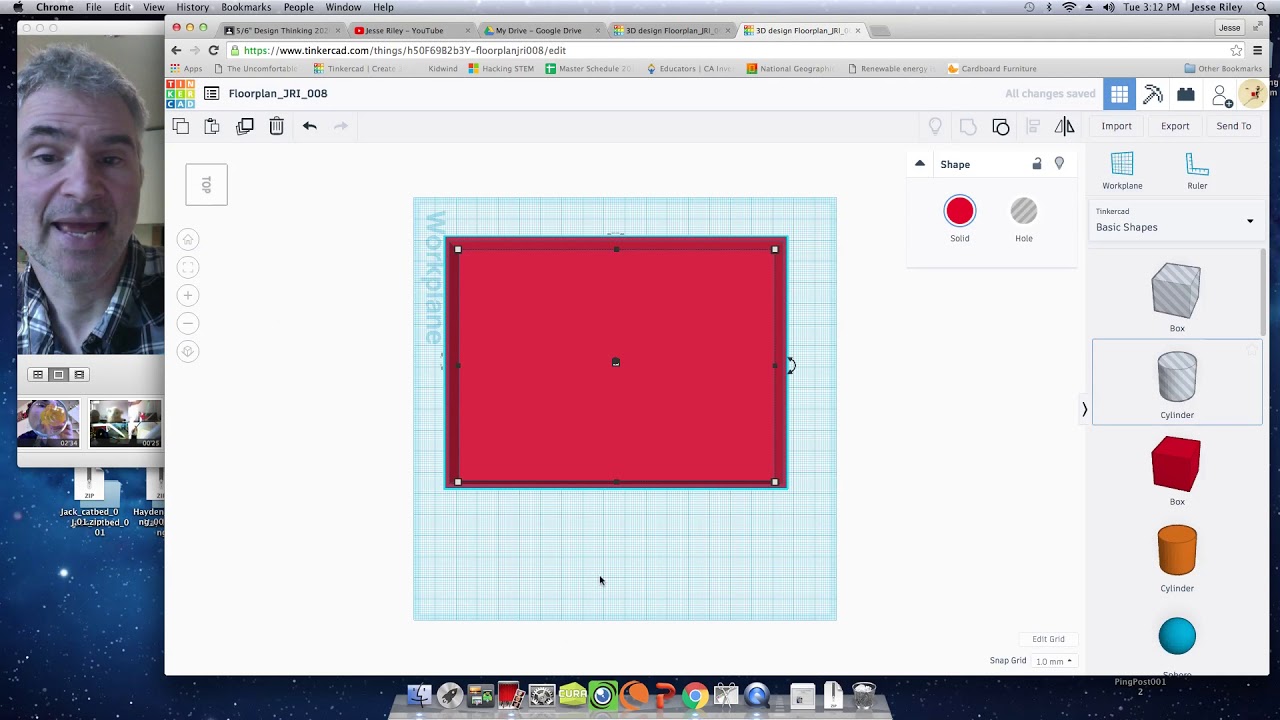This screenshot has height=720, width=1280.
Task: Open the Blocks pickaxe mode icon
Action: pyautogui.click(x=1153, y=94)
